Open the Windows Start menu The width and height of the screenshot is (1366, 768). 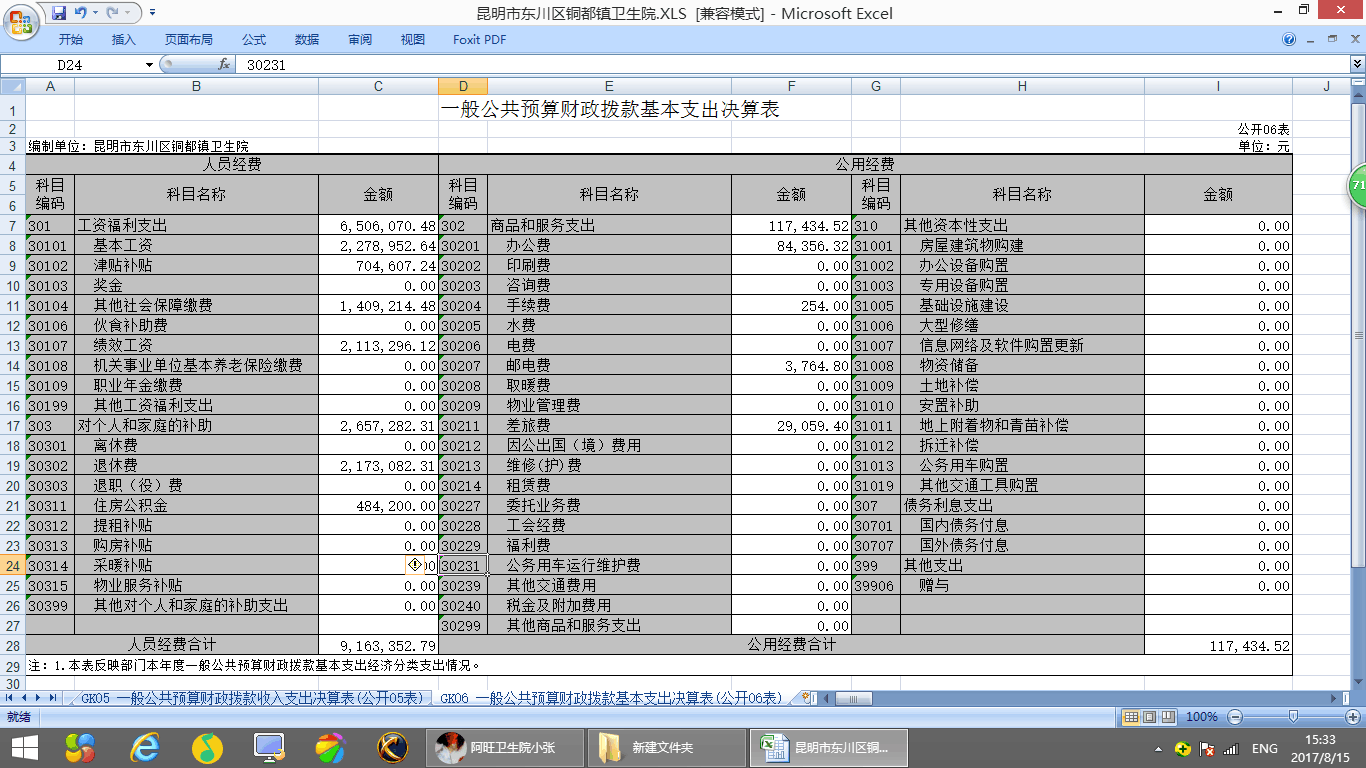24,747
